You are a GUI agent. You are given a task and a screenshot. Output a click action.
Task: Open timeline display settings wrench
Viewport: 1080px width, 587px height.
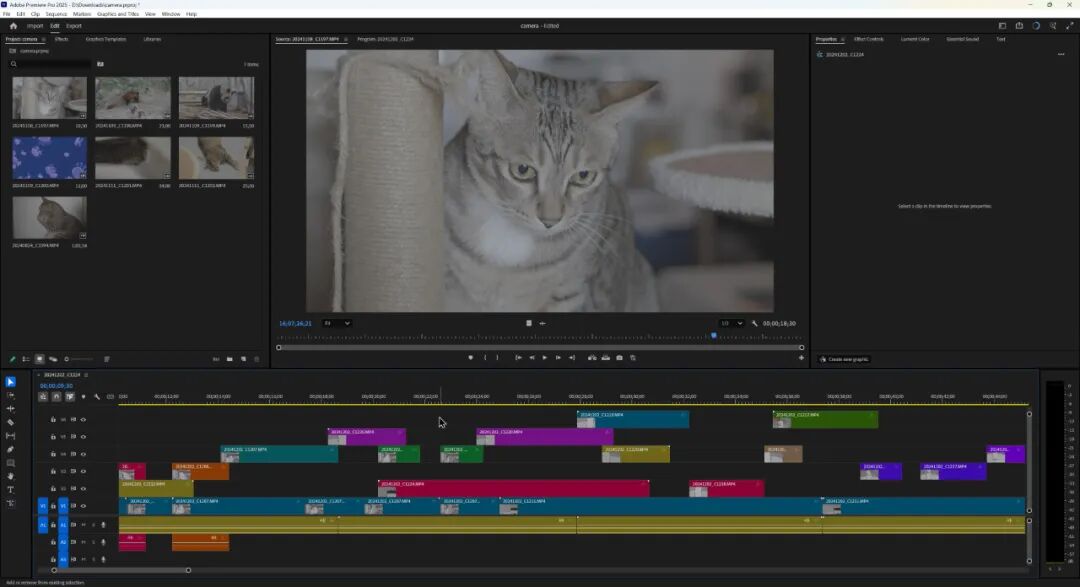point(97,397)
